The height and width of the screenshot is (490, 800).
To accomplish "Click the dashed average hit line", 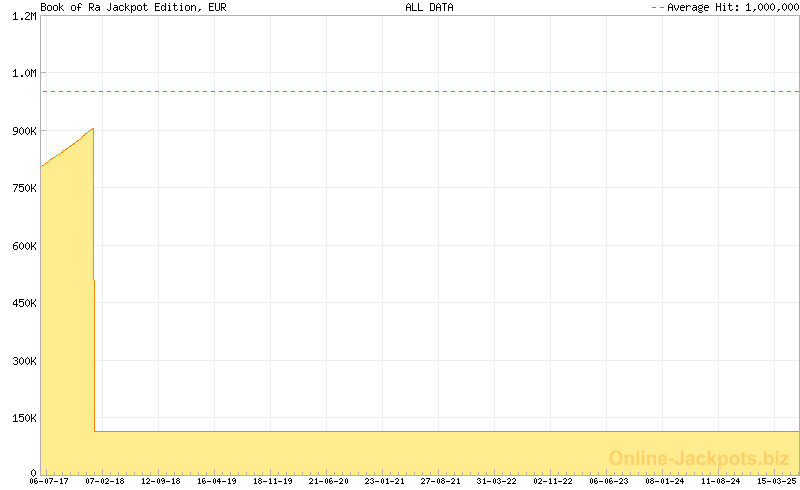I will [420, 92].
